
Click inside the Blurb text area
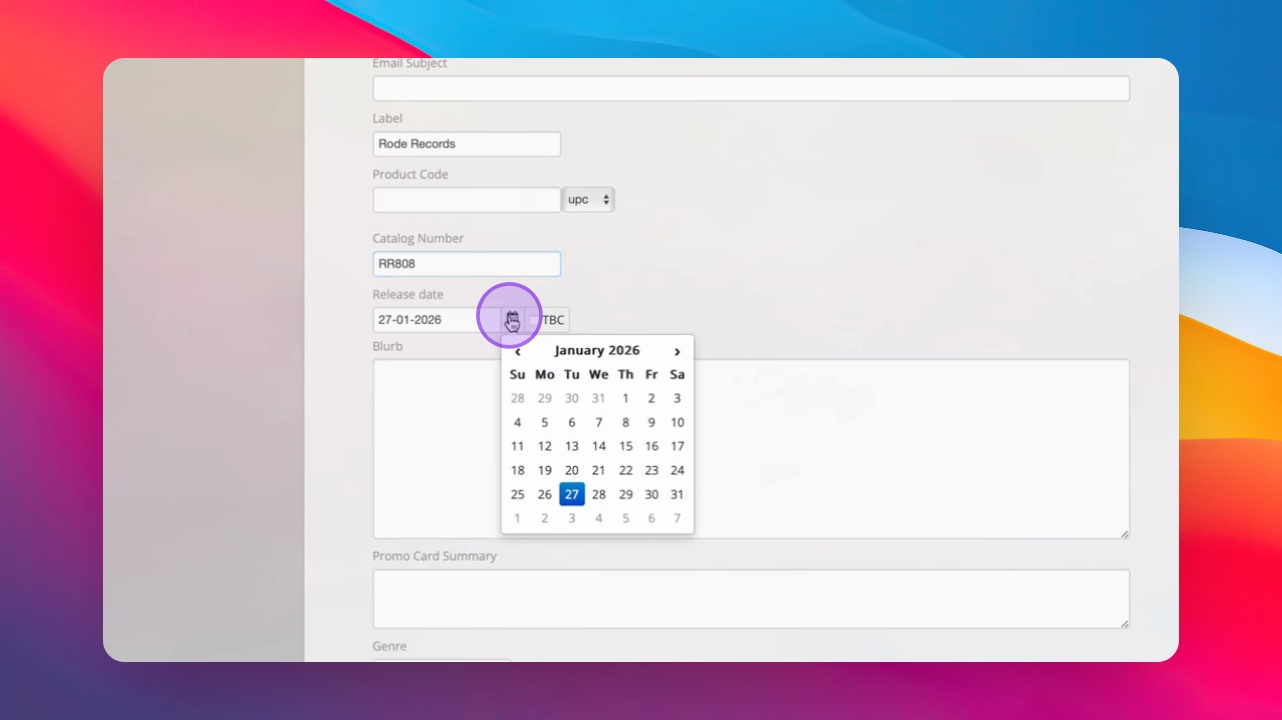751,449
